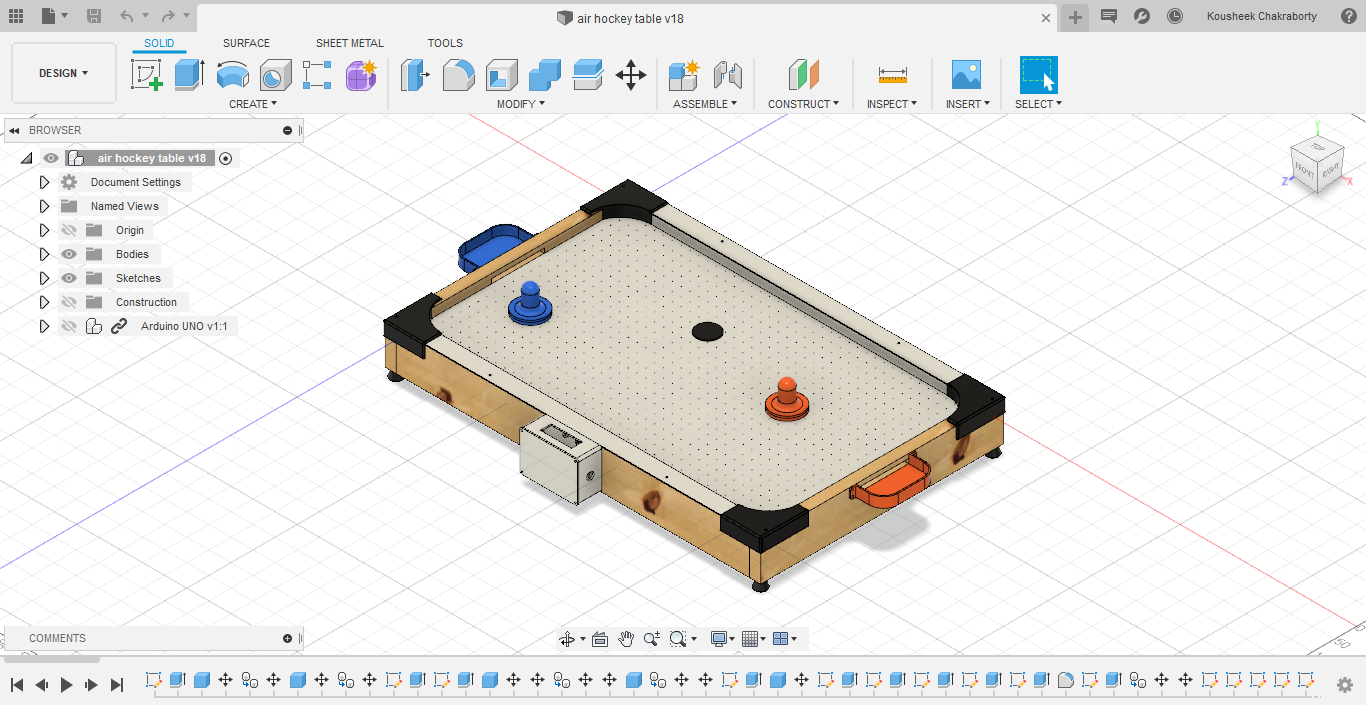
Task: Add a new design tab with plus button
Action: [1075, 17]
